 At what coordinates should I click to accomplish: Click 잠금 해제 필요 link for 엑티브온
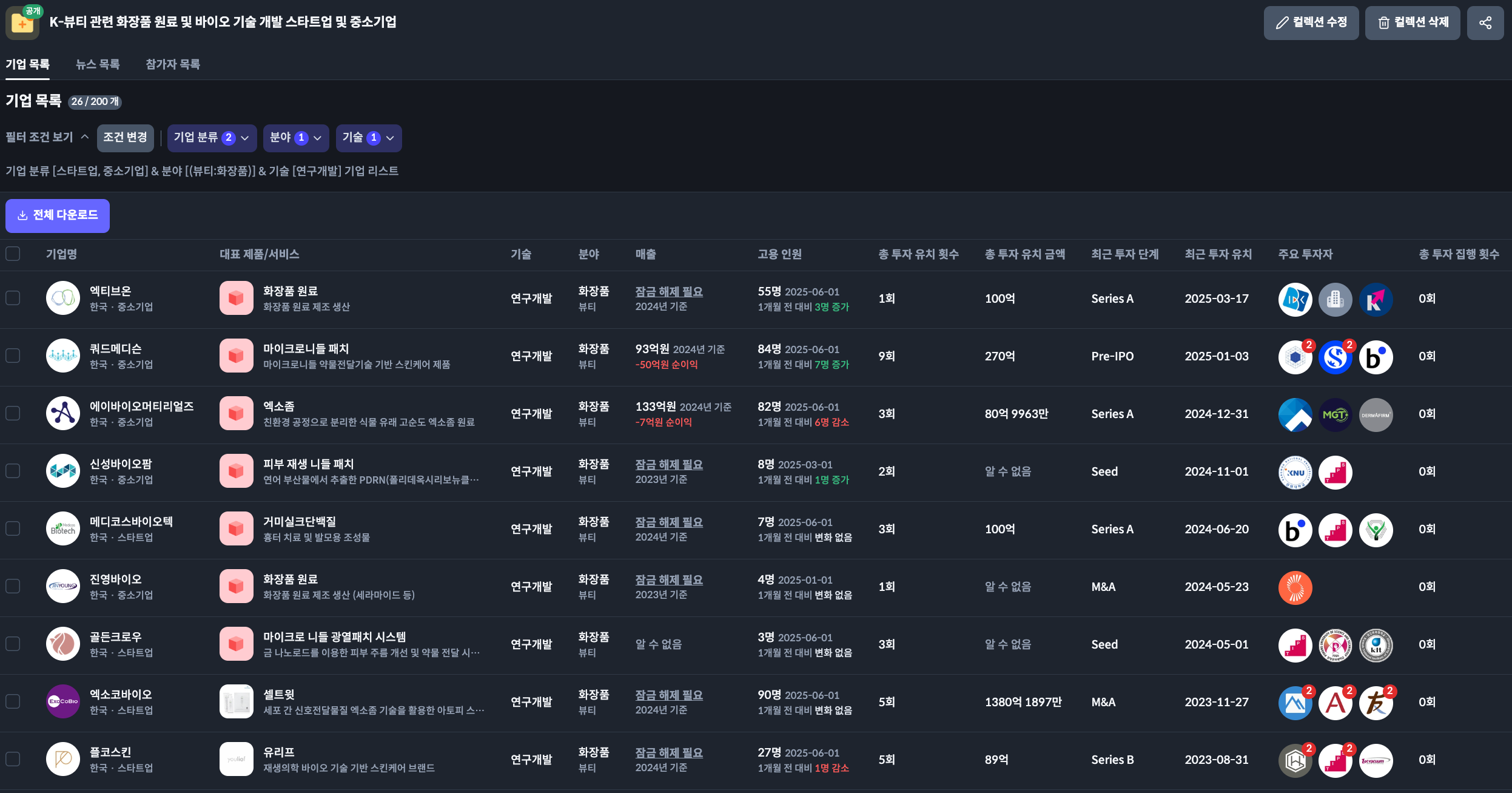tap(668, 292)
